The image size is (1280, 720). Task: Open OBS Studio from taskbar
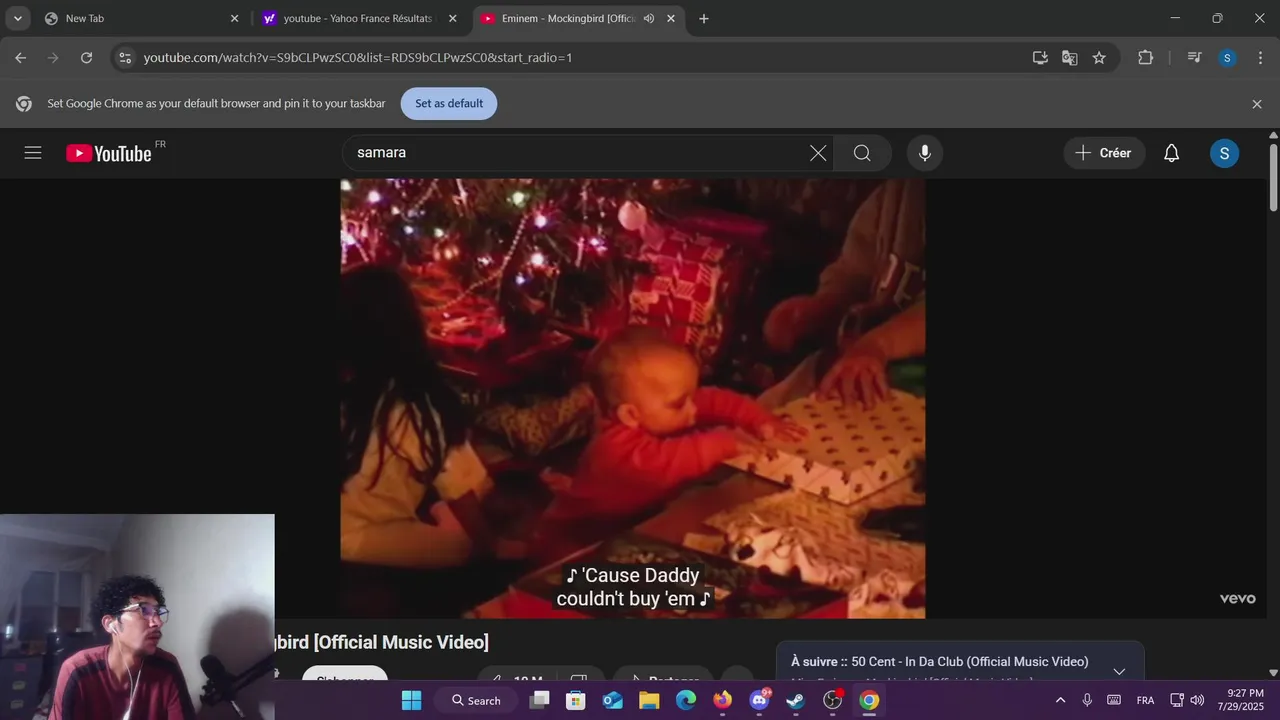click(x=832, y=700)
